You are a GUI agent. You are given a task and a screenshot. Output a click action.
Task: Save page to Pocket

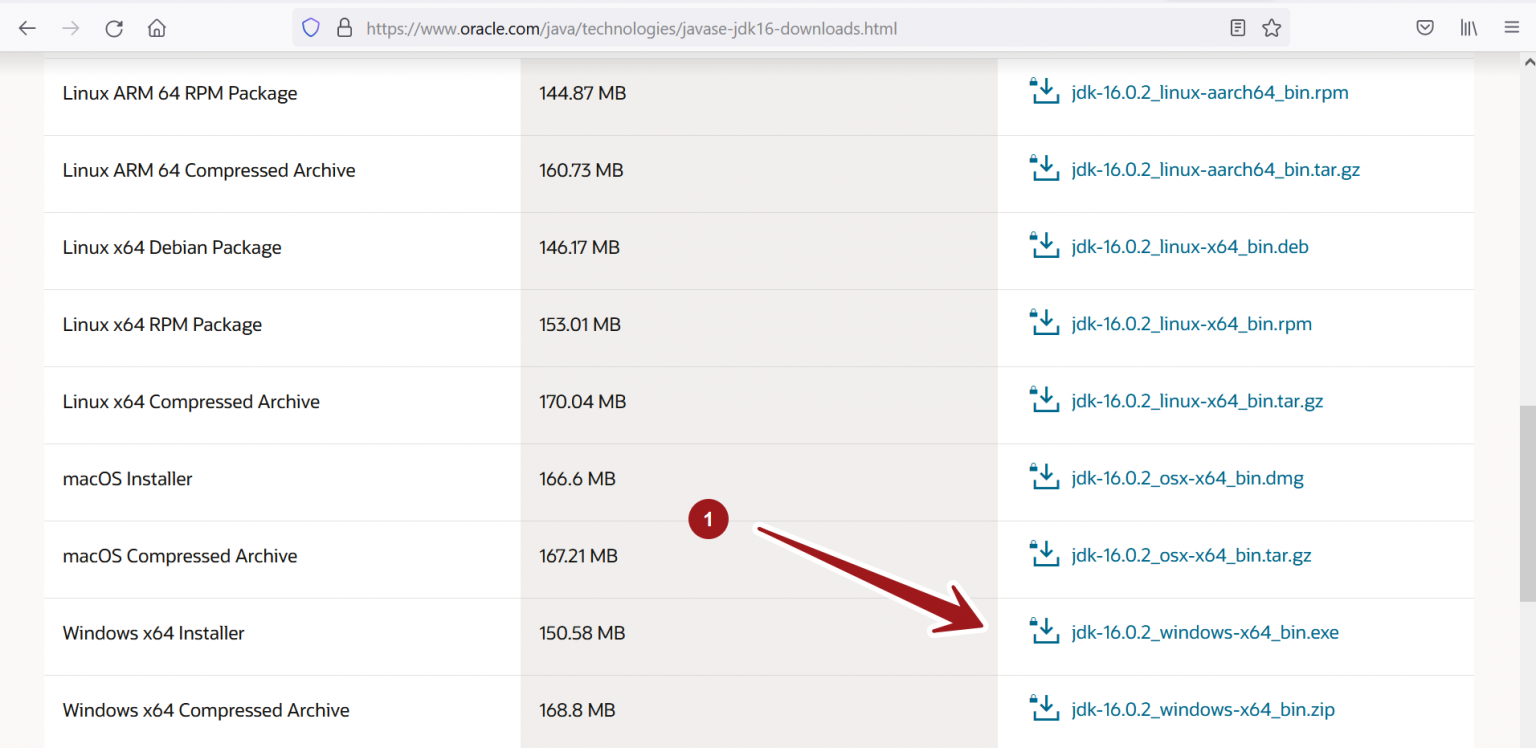(x=1425, y=28)
